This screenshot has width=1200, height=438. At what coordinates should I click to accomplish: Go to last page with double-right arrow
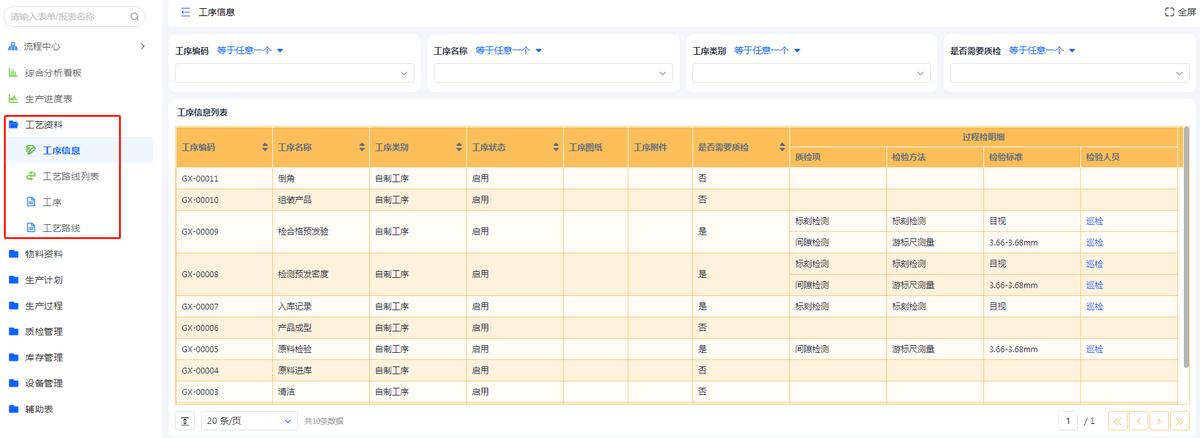click(1181, 421)
